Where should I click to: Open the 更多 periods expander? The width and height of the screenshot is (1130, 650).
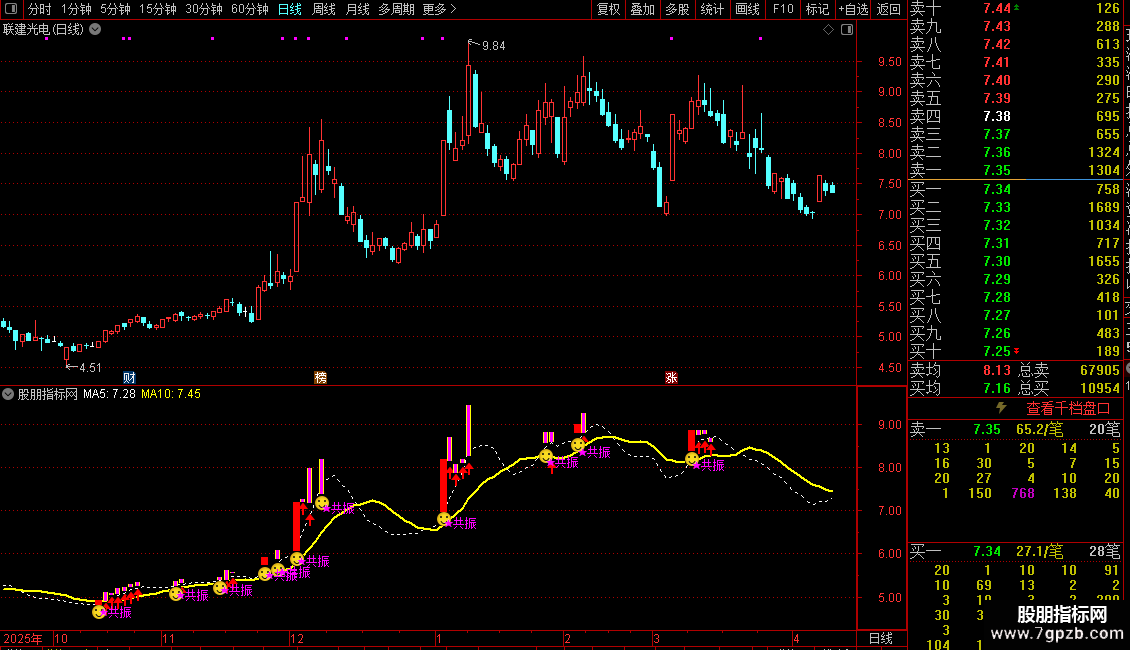click(439, 9)
